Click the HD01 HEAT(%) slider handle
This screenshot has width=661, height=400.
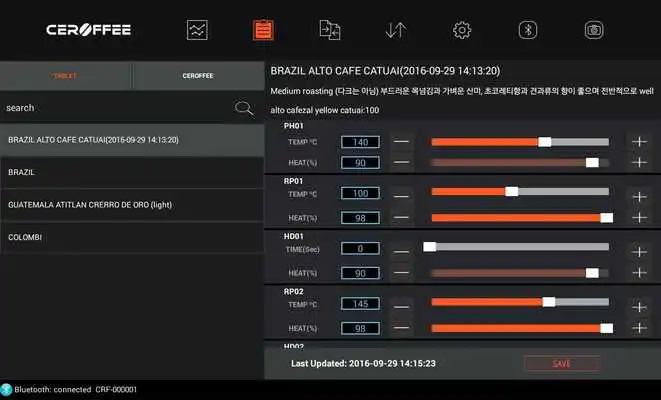pyautogui.click(x=592, y=273)
